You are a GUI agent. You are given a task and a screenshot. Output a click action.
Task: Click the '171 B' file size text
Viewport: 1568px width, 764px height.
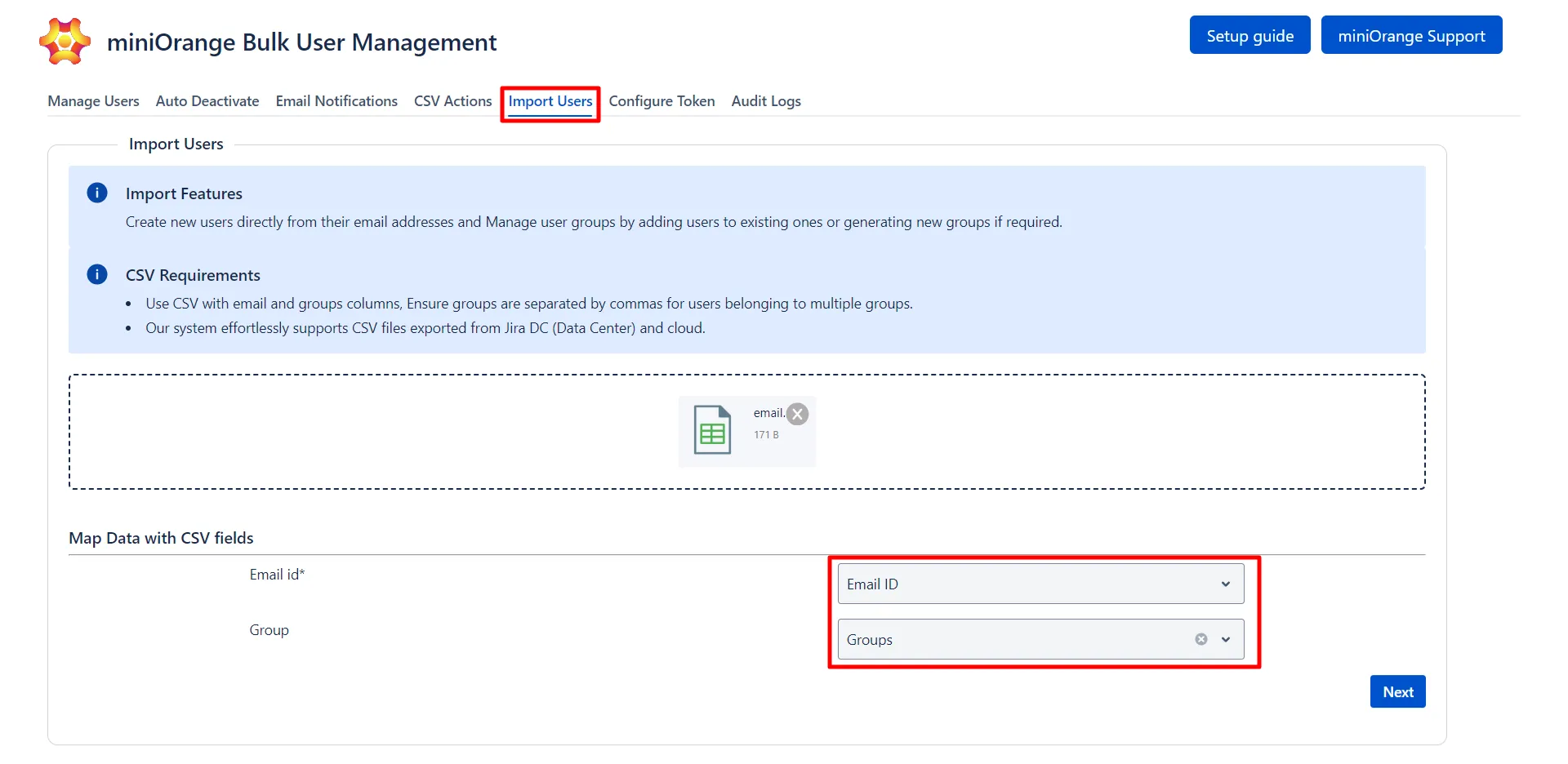pyautogui.click(x=766, y=435)
